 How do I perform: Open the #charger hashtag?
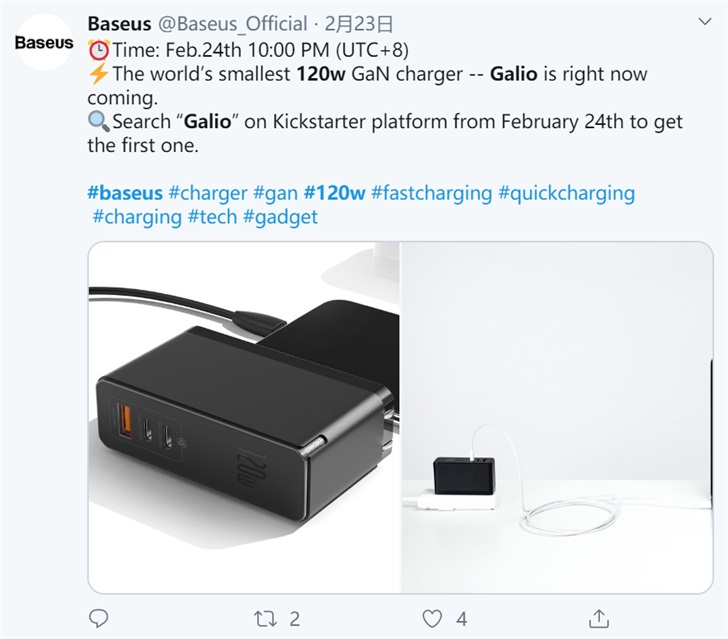click(x=207, y=192)
